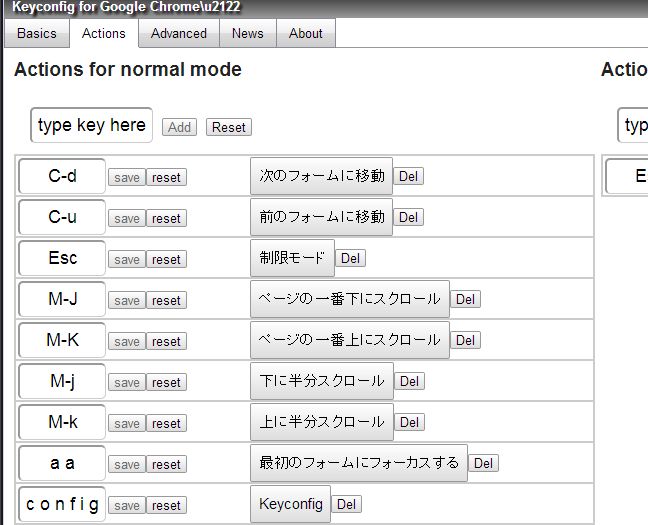Open action button 最初のフォームにフォーカスする

click(x=359, y=463)
